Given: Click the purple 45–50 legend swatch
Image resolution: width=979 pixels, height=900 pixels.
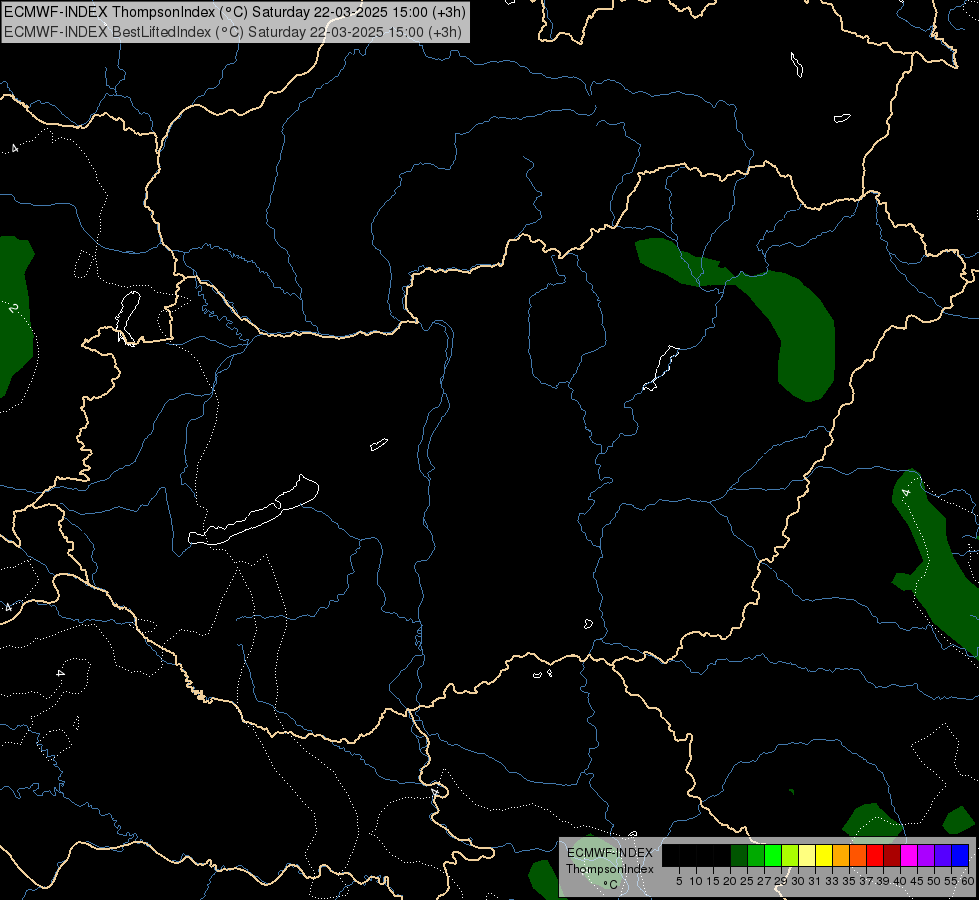Looking at the screenshot, I should [926, 855].
